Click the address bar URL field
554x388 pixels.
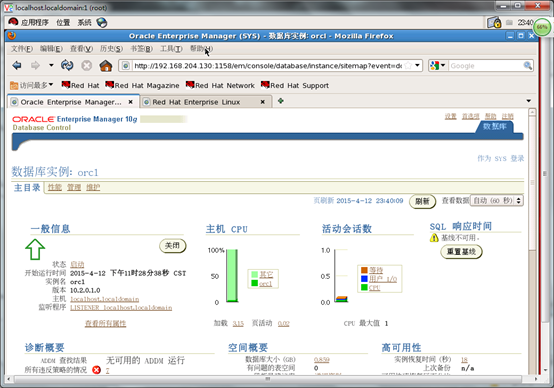[268, 66]
